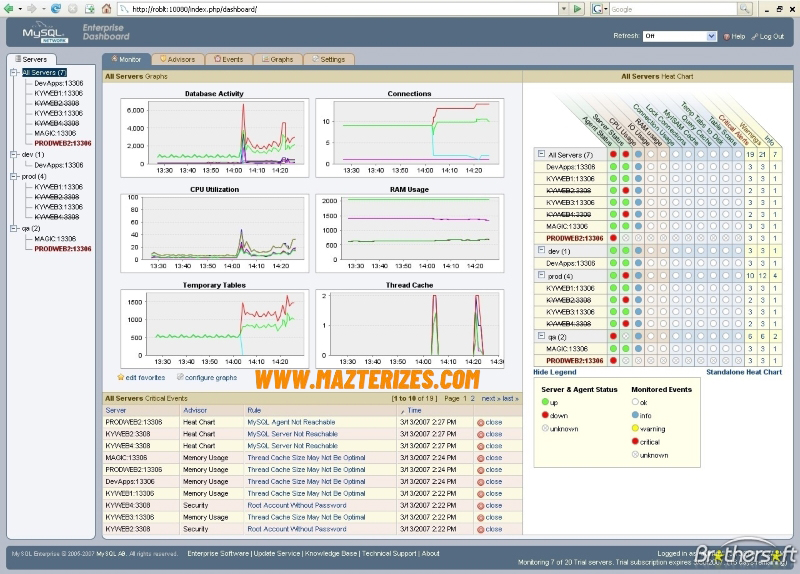Click the Help icon in header
800x574 pixels.
coord(727,36)
